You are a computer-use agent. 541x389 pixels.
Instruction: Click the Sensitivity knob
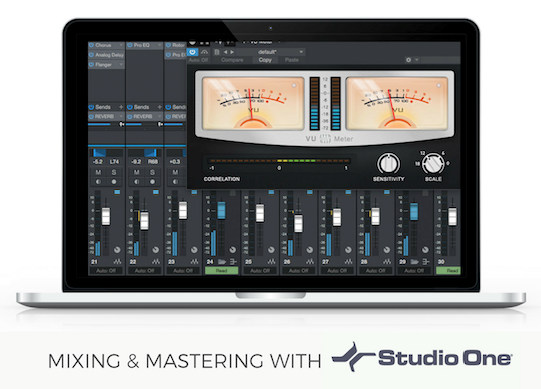[388, 164]
